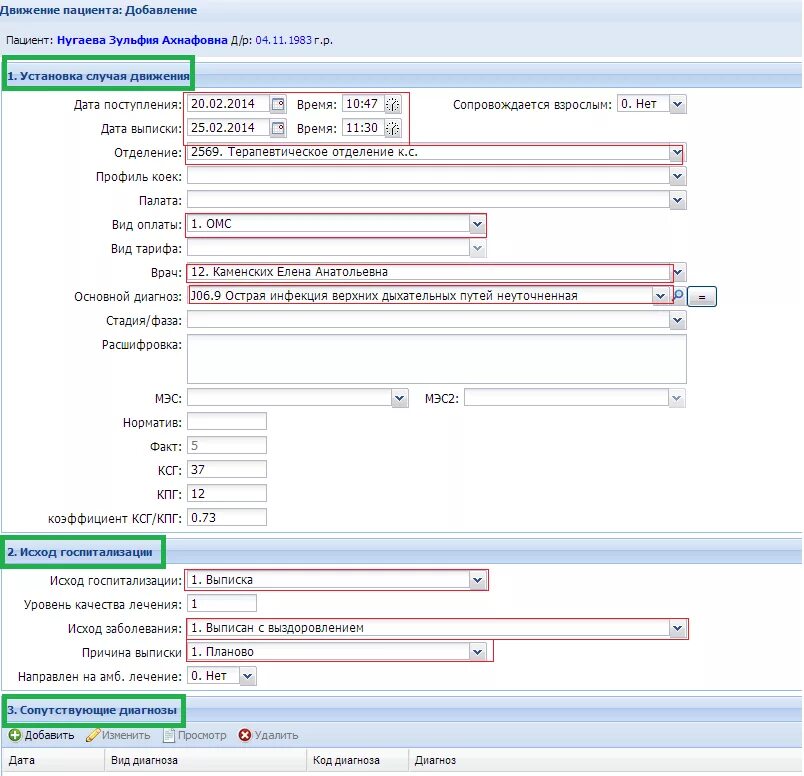Click the Вид диагноза column header

tap(206, 760)
